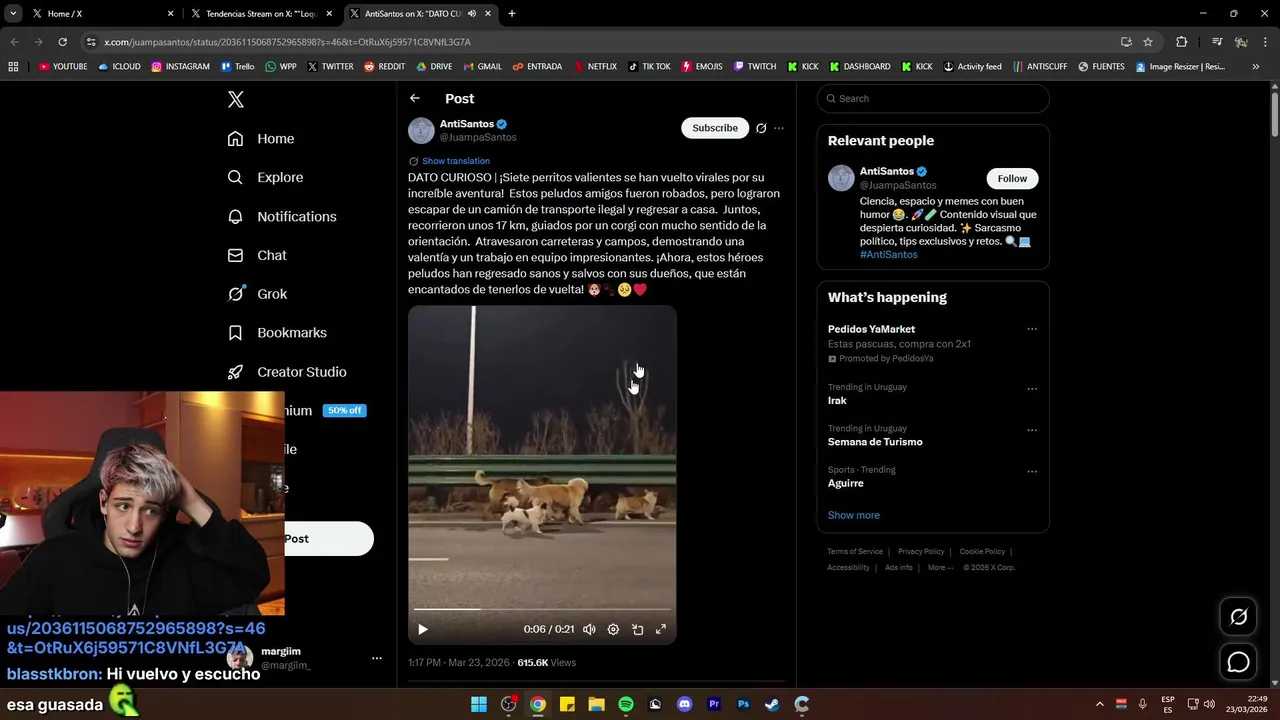Expand video to fullscreen
The image size is (1280, 720).
point(661,629)
